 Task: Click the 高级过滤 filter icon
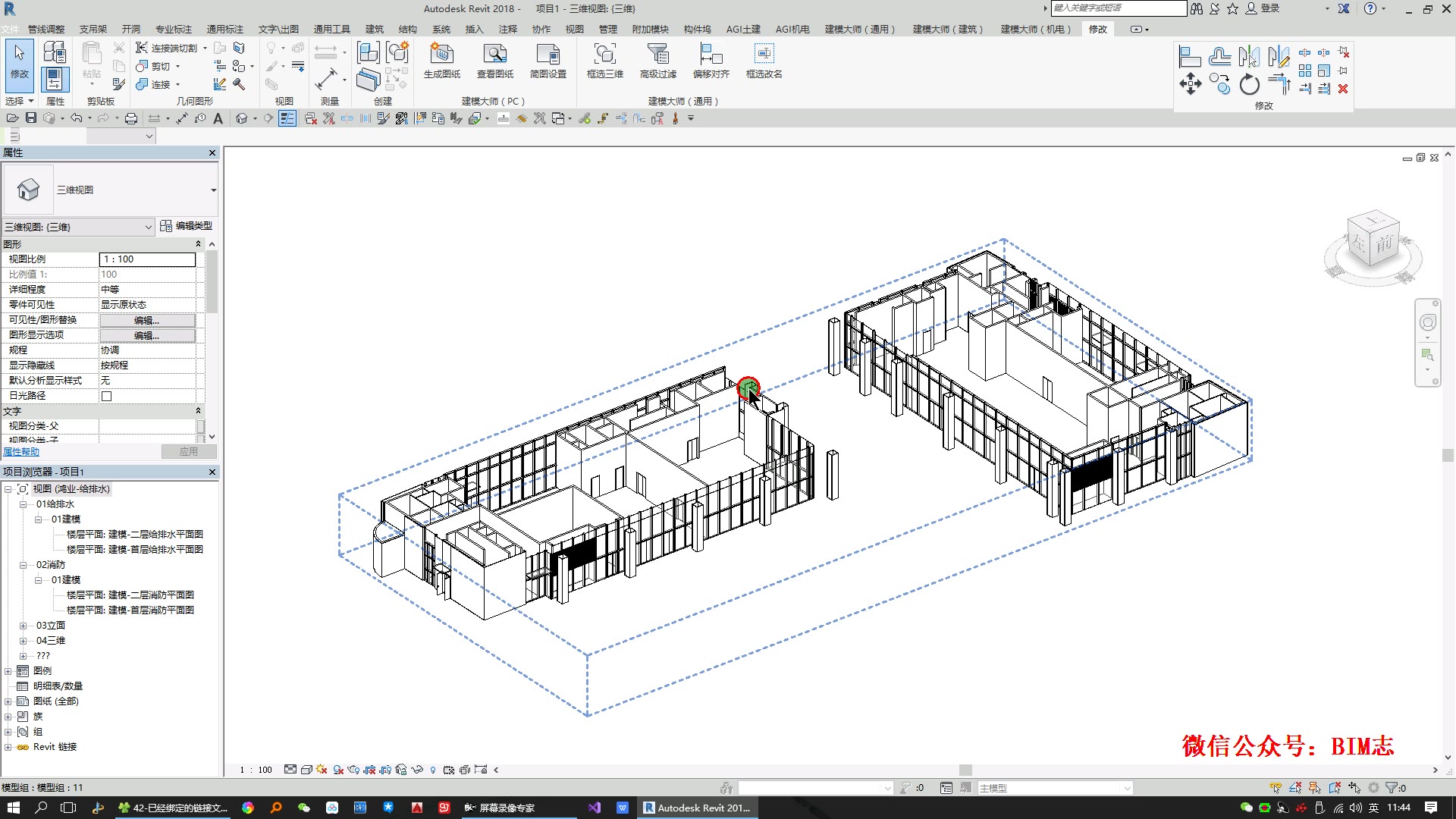[657, 55]
